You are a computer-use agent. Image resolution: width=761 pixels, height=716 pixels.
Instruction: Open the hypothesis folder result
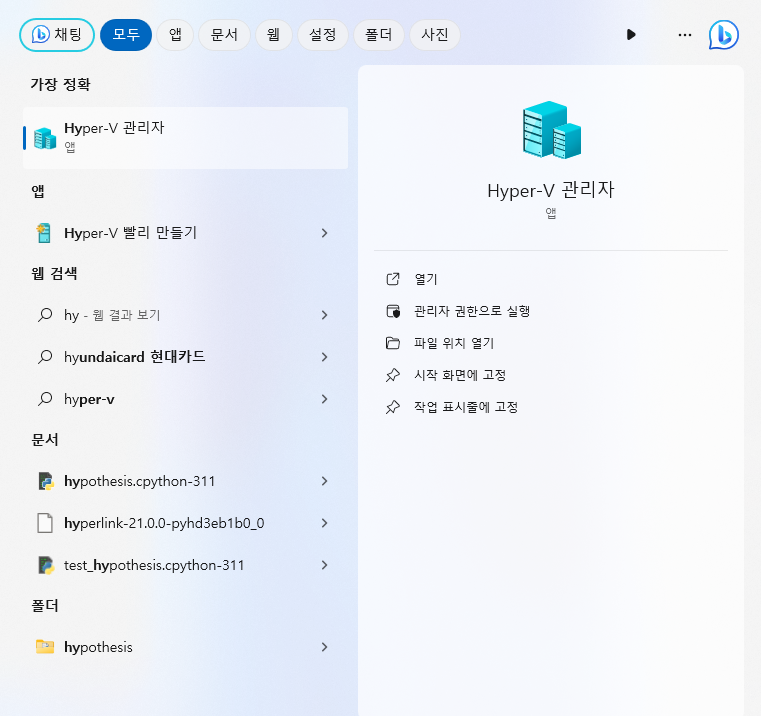pos(185,647)
